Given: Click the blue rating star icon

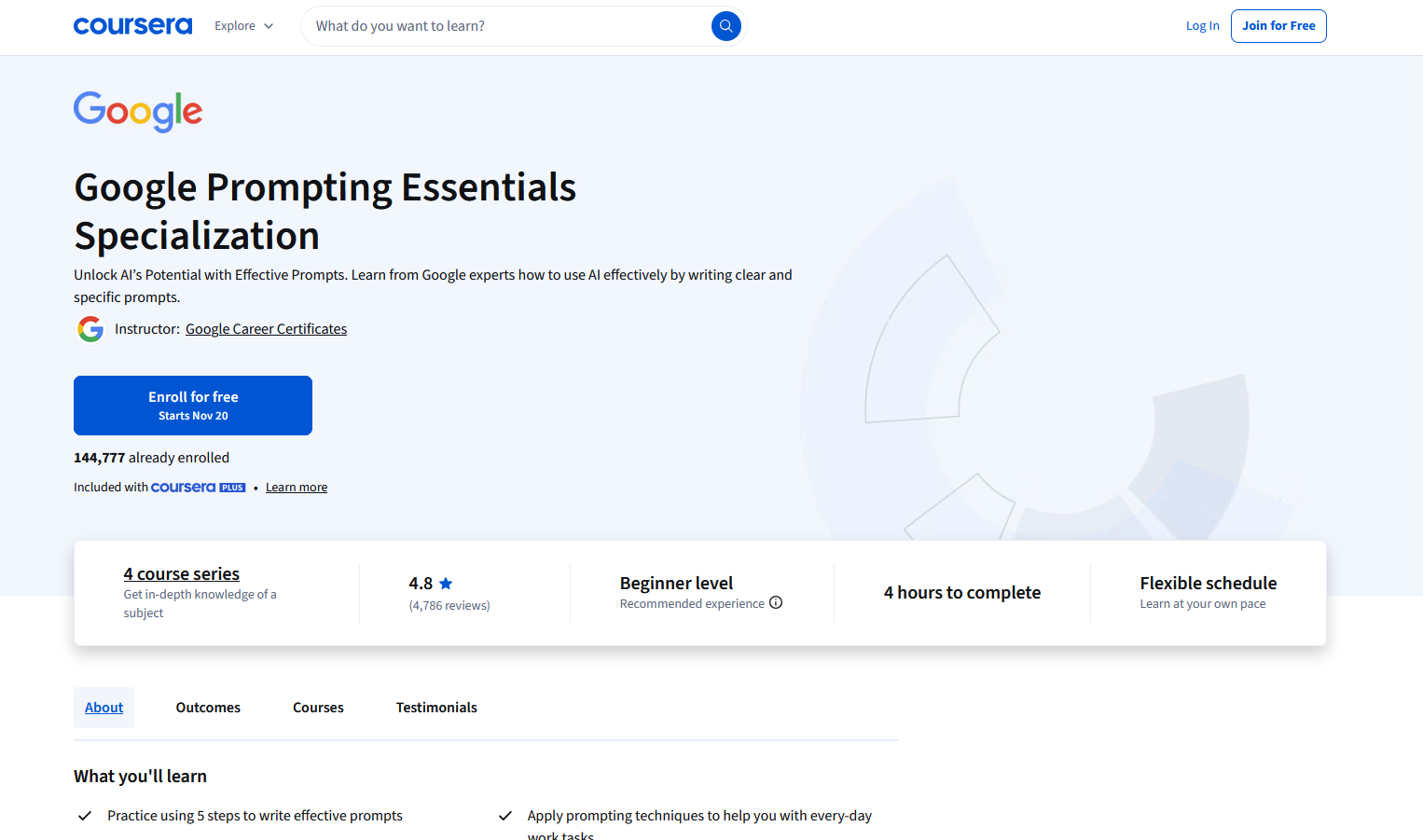Looking at the screenshot, I should pyautogui.click(x=446, y=584).
